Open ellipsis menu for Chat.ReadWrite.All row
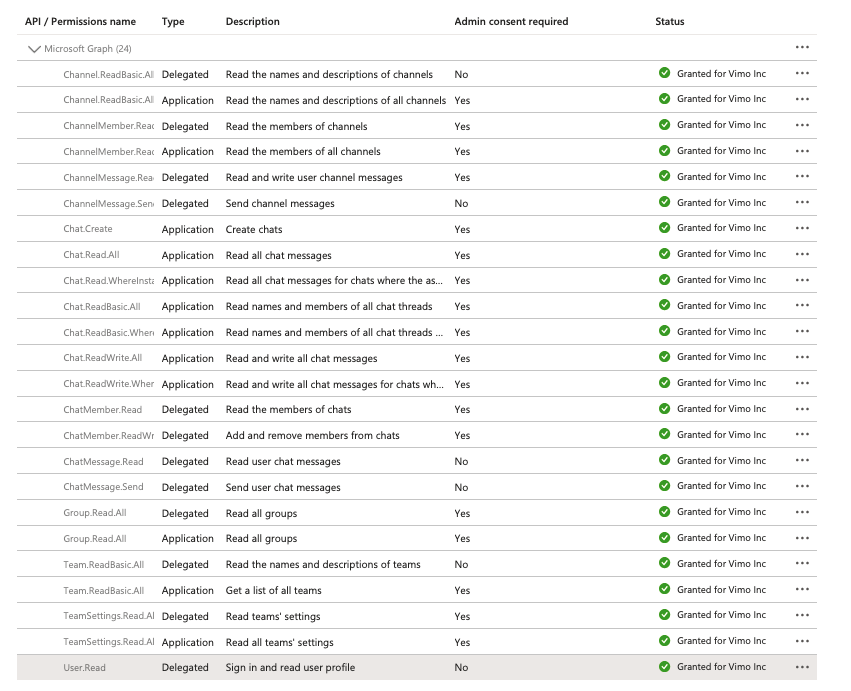Screen dimensions: 851x691 tap(802, 358)
